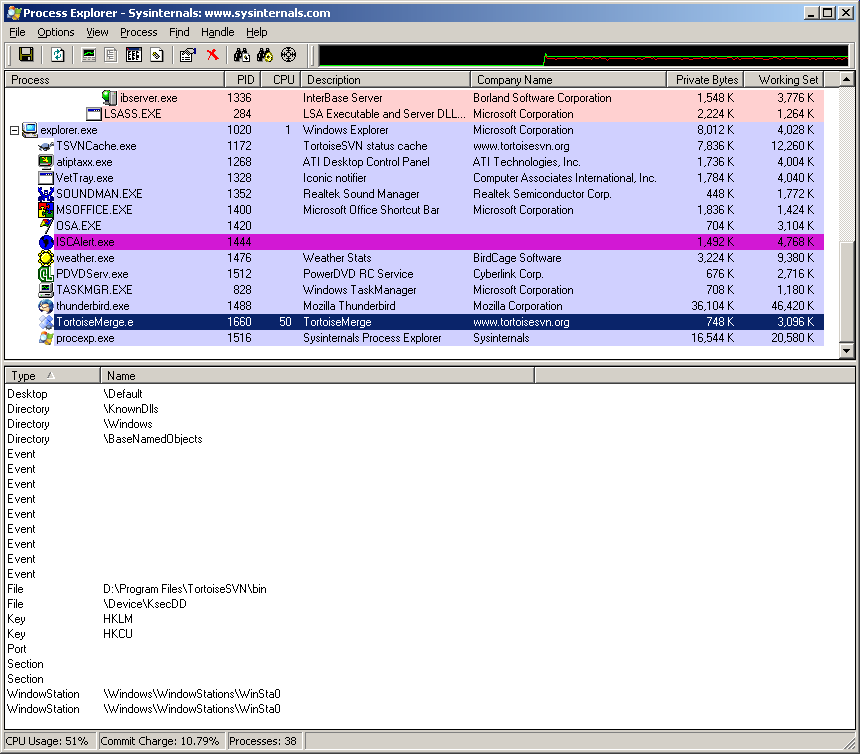This screenshot has height=754, width=860.
Task: Sort by the PID column header
Action: 242,80
